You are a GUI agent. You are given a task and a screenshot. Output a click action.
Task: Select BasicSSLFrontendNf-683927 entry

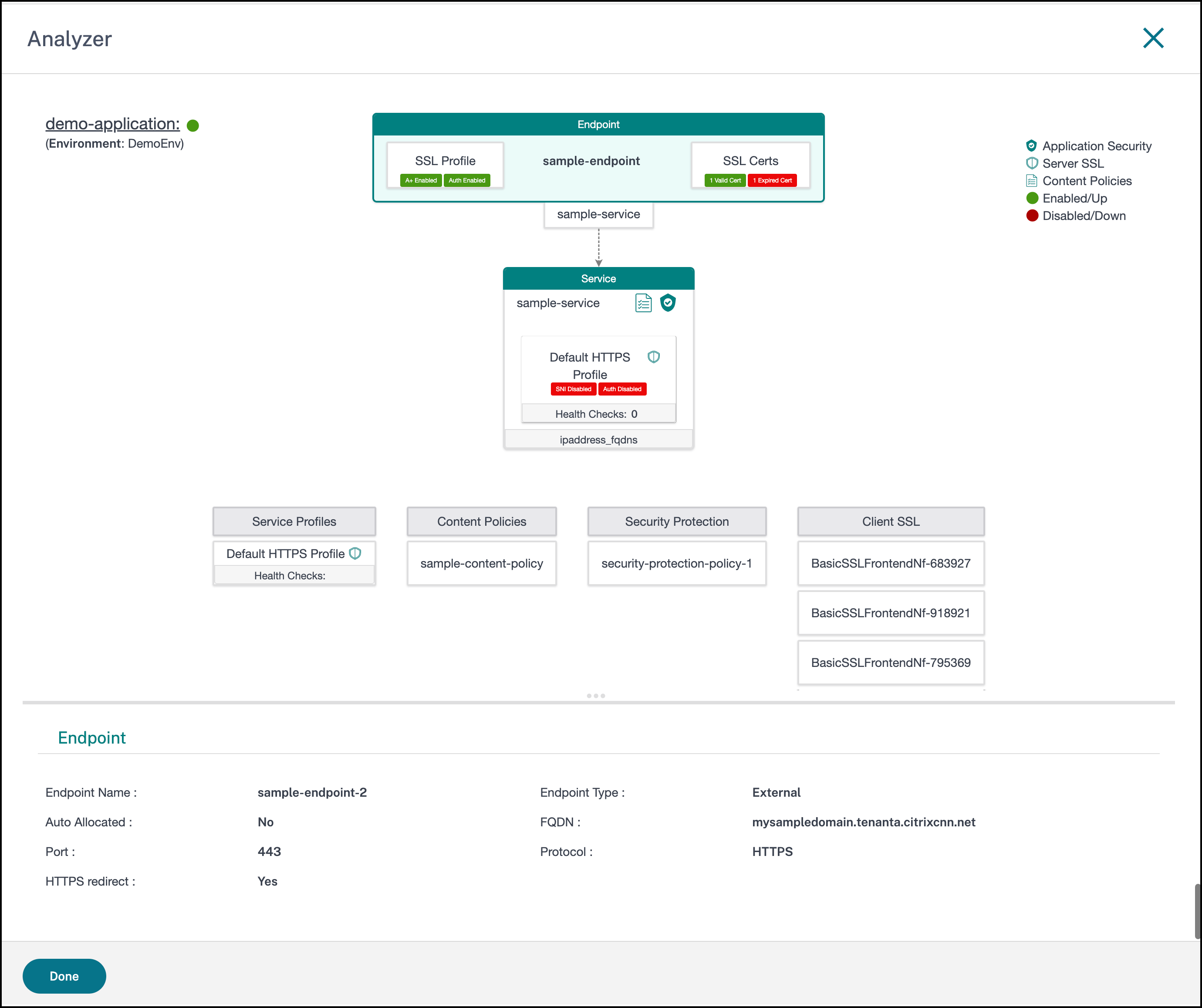point(891,563)
